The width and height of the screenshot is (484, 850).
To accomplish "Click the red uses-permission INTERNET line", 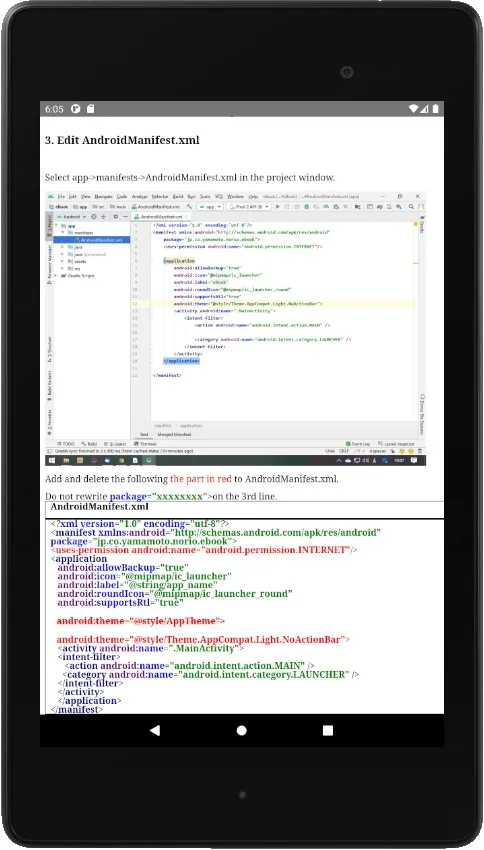I will pos(204,550).
